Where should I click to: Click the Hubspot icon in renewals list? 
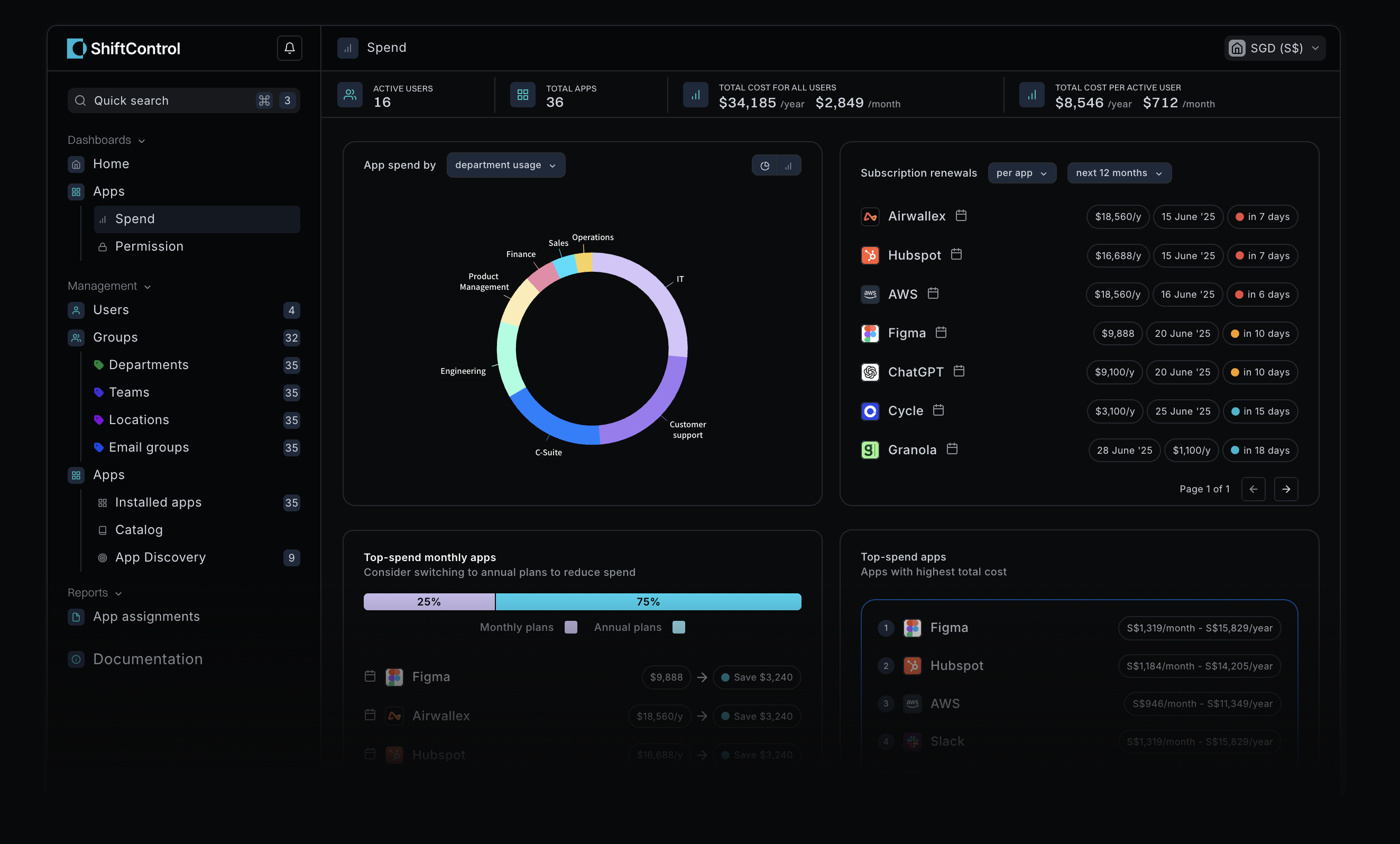click(870, 254)
